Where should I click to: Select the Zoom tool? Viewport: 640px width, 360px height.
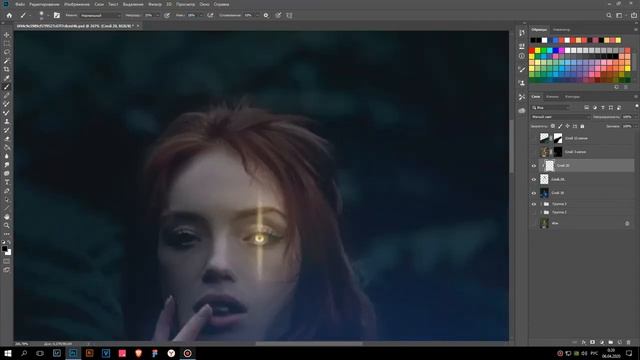[x=7, y=225]
